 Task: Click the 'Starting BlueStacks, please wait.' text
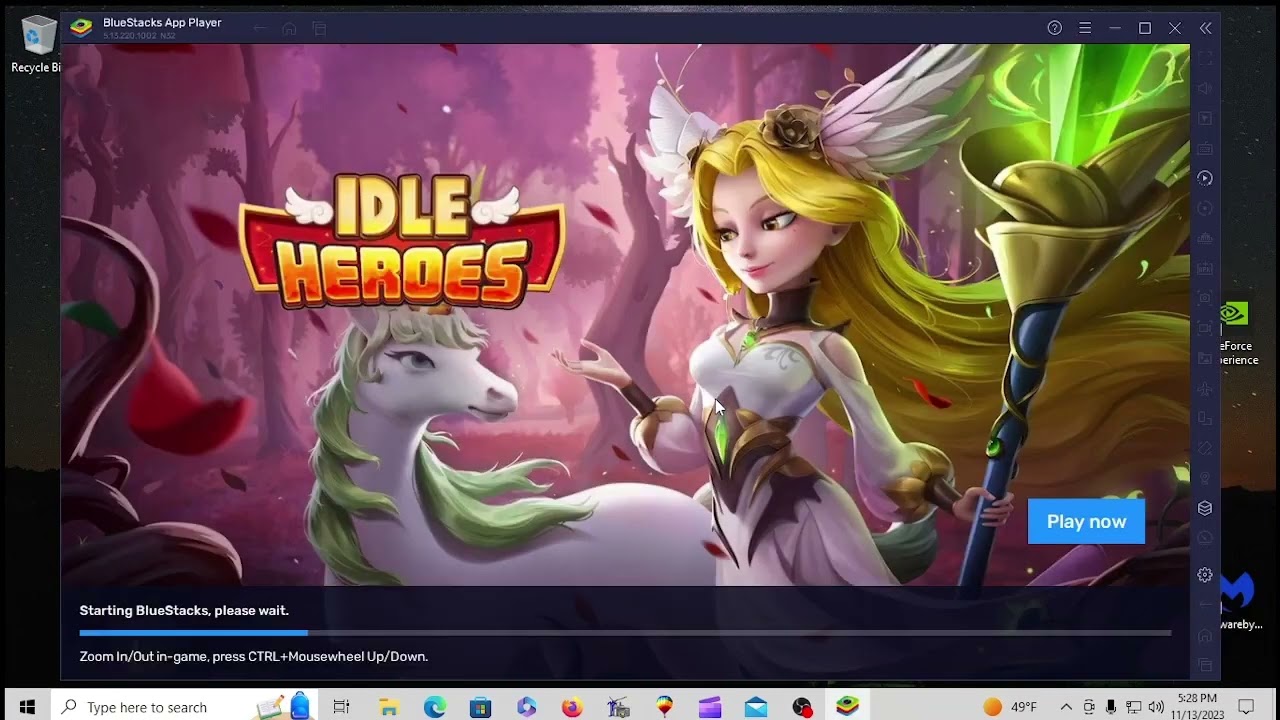tap(184, 610)
